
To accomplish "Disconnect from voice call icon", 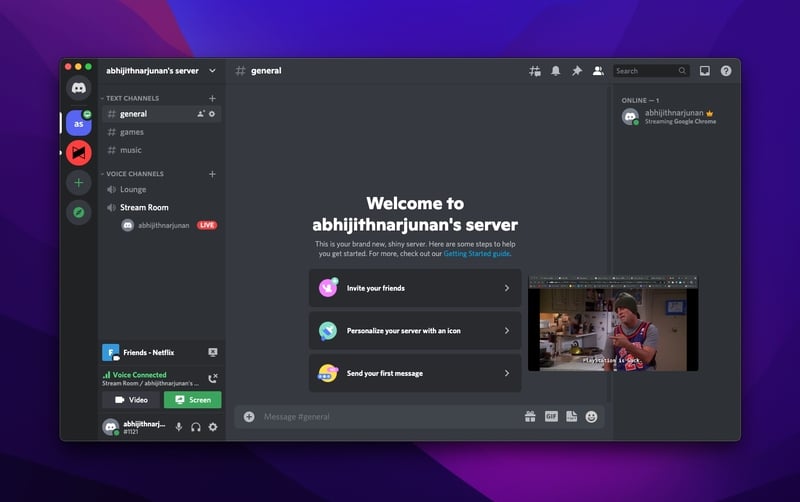I will click(x=213, y=379).
